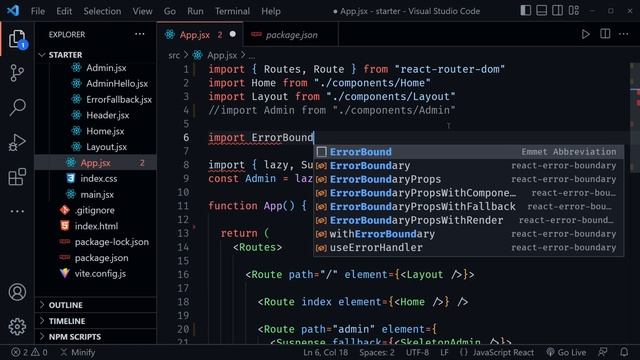
Task: Change the LF end of line sequence
Action: (444, 352)
